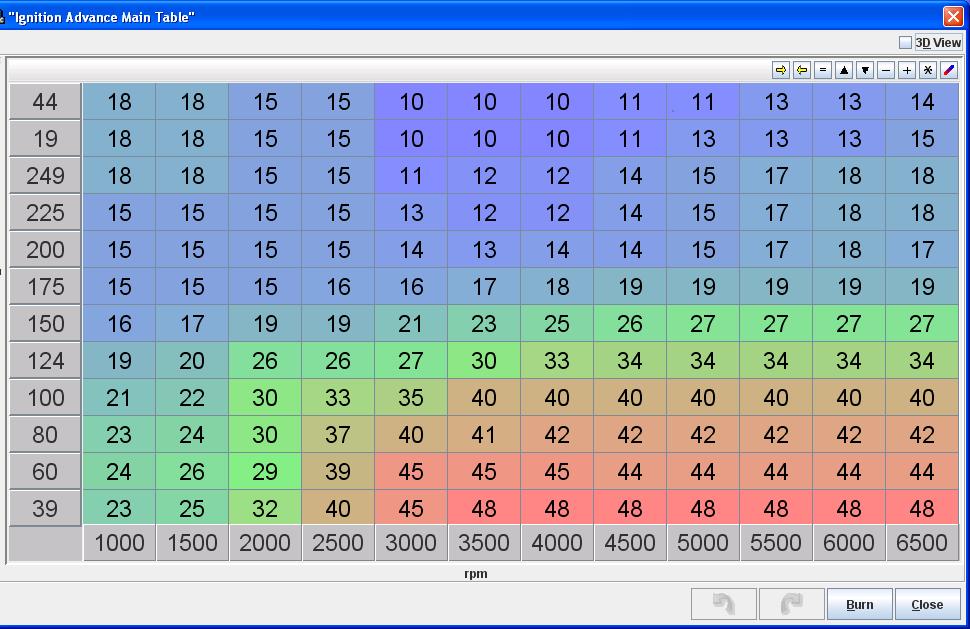Click the black up triangle increment icon
The height and width of the screenshot is (629, 970).
pos(844,70)
